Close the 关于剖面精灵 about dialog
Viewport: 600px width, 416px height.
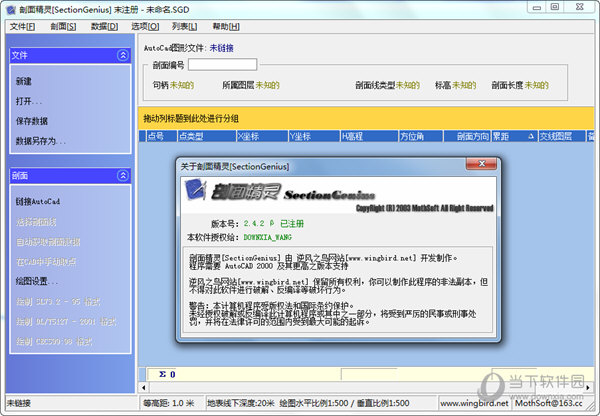tap(481, 163)
